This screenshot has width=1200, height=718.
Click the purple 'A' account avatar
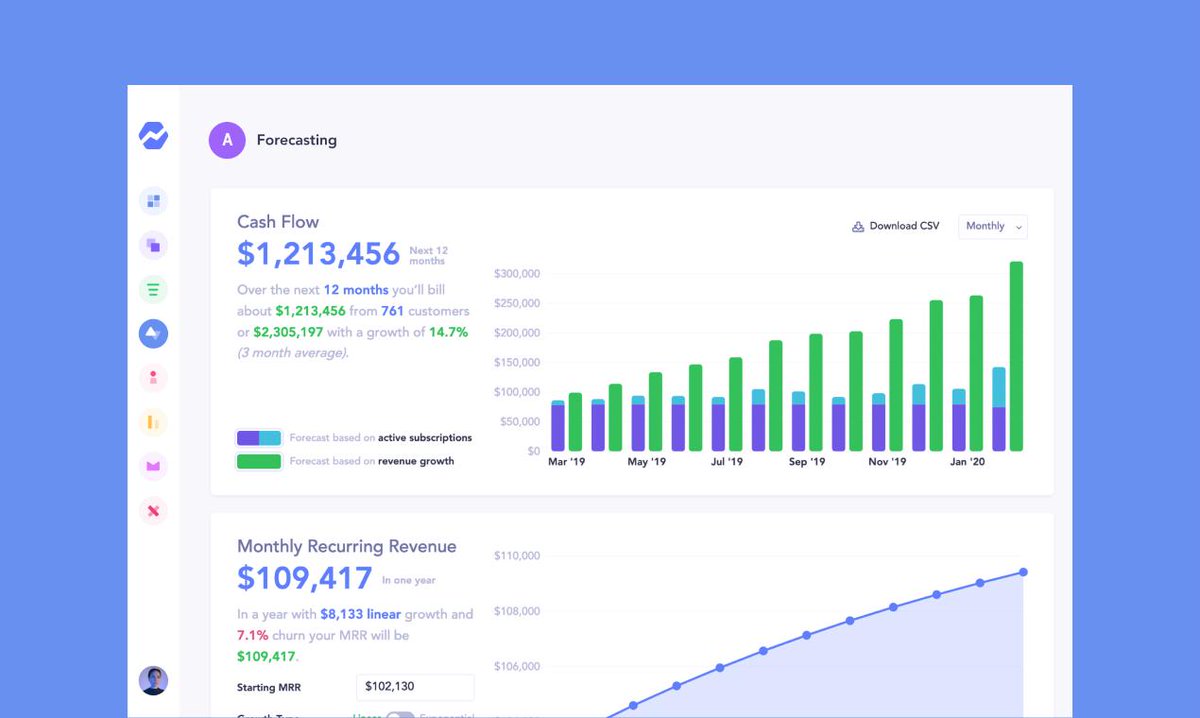pyautogui.click(x=227, y=140)
